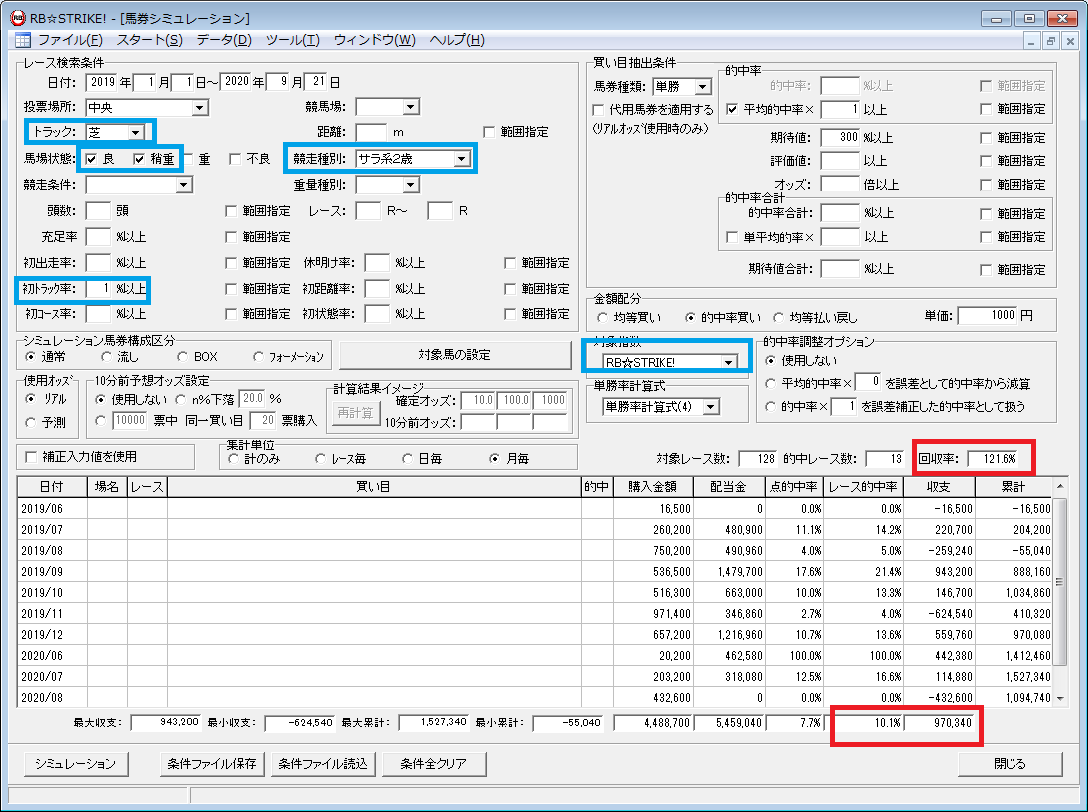
Task: Click 条件ファイル保存 button
Action: (x=212, y=763)
